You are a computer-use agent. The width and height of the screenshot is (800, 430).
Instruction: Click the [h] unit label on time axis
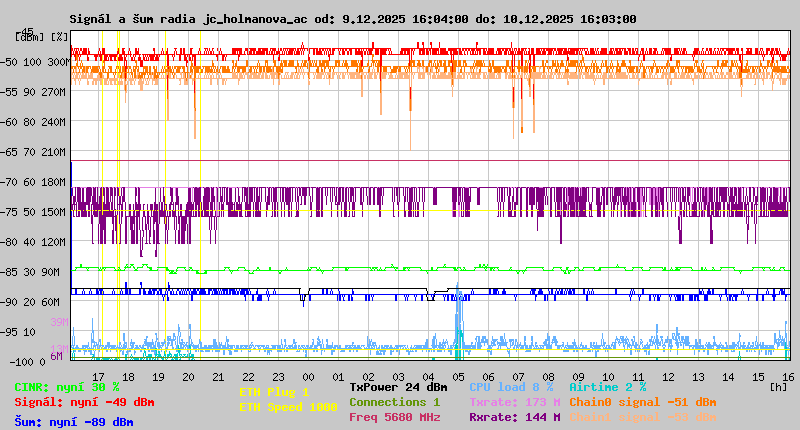pyautogui.click(x=778, y=386)
